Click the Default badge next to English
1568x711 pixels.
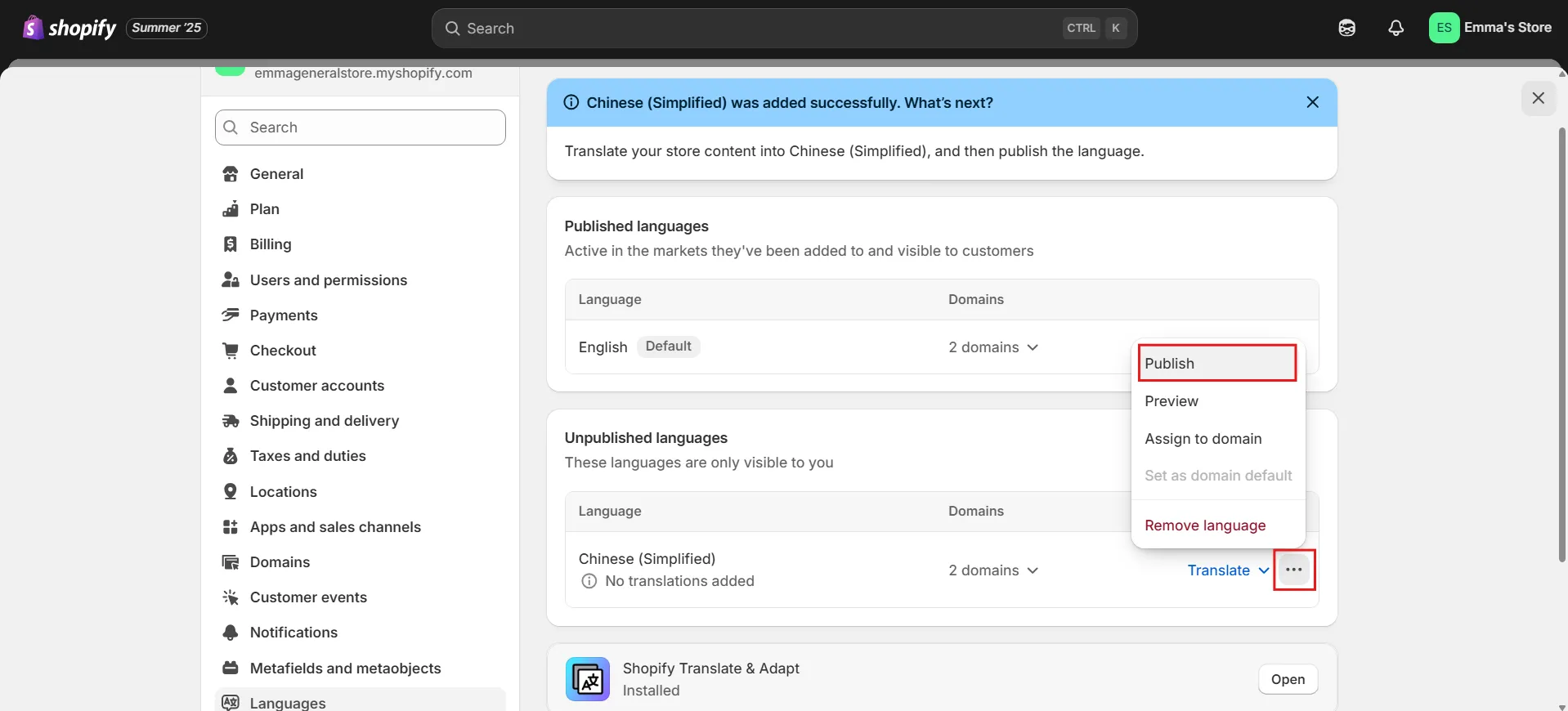tap(668, 347)
